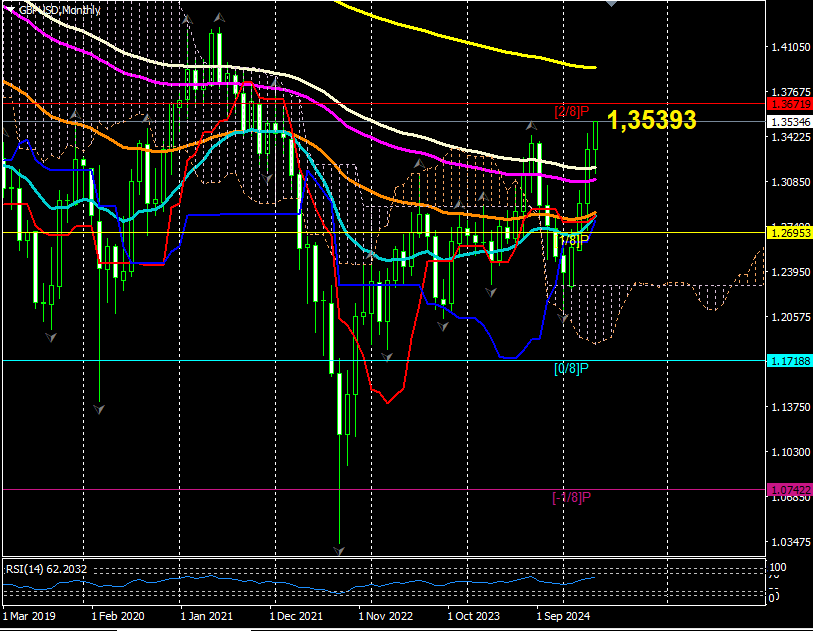The image size is (813, 631).
Task: Click the down fractal arrow below the lowest candle wick
Action: 339,551
